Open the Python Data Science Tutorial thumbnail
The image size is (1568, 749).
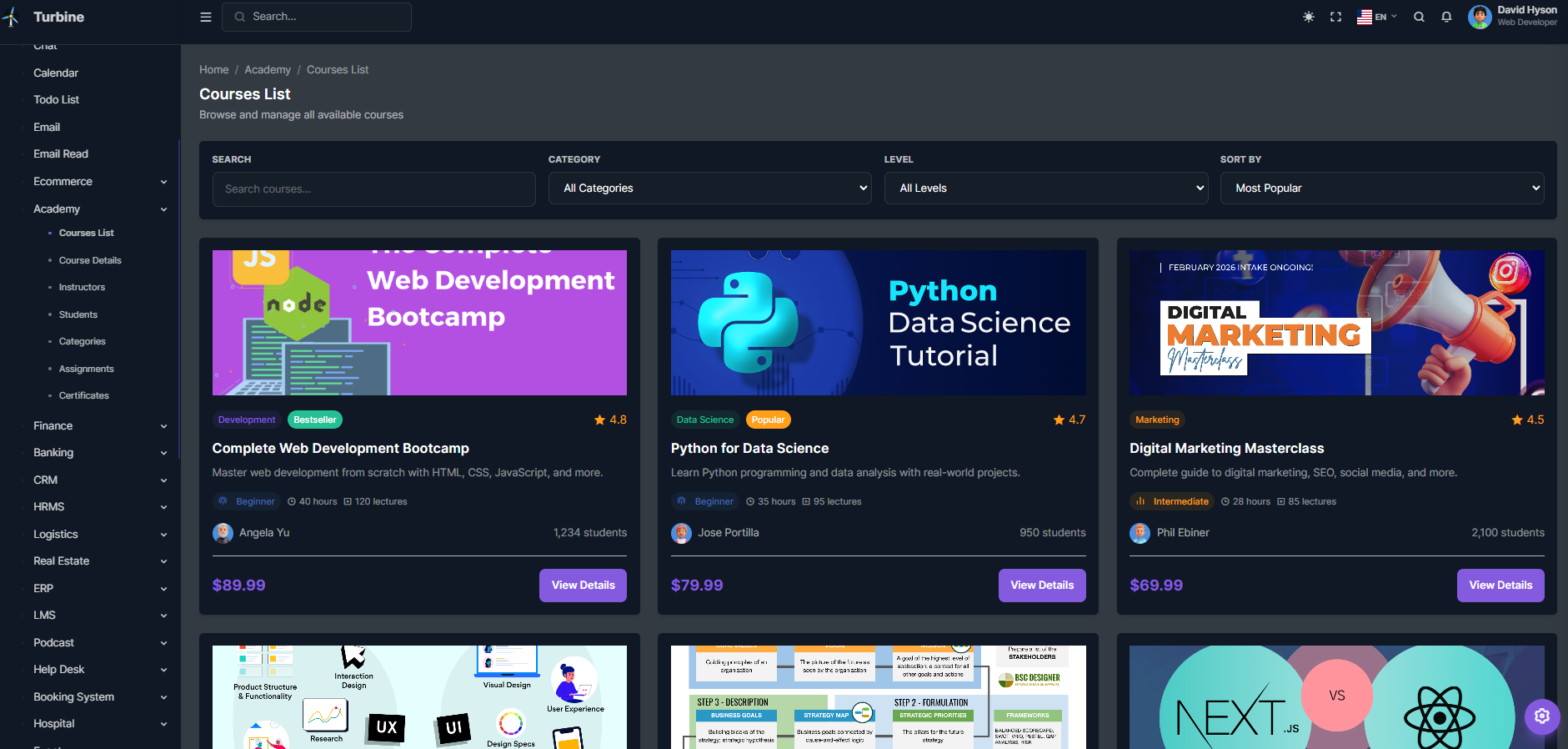pos(879,323)
